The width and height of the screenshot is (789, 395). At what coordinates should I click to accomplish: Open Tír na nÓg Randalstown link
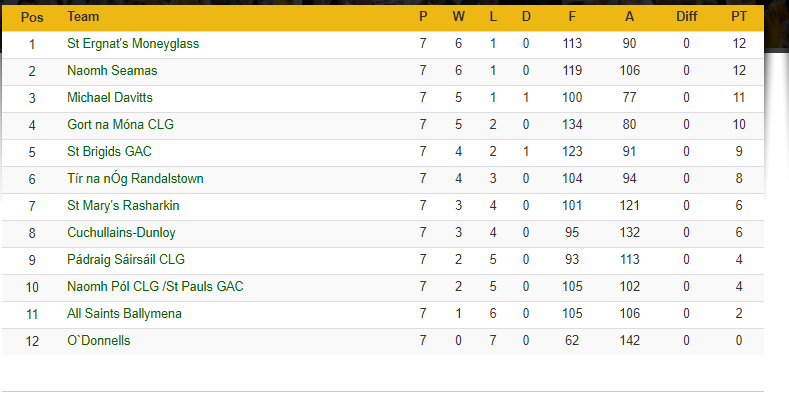coord(135,179)
